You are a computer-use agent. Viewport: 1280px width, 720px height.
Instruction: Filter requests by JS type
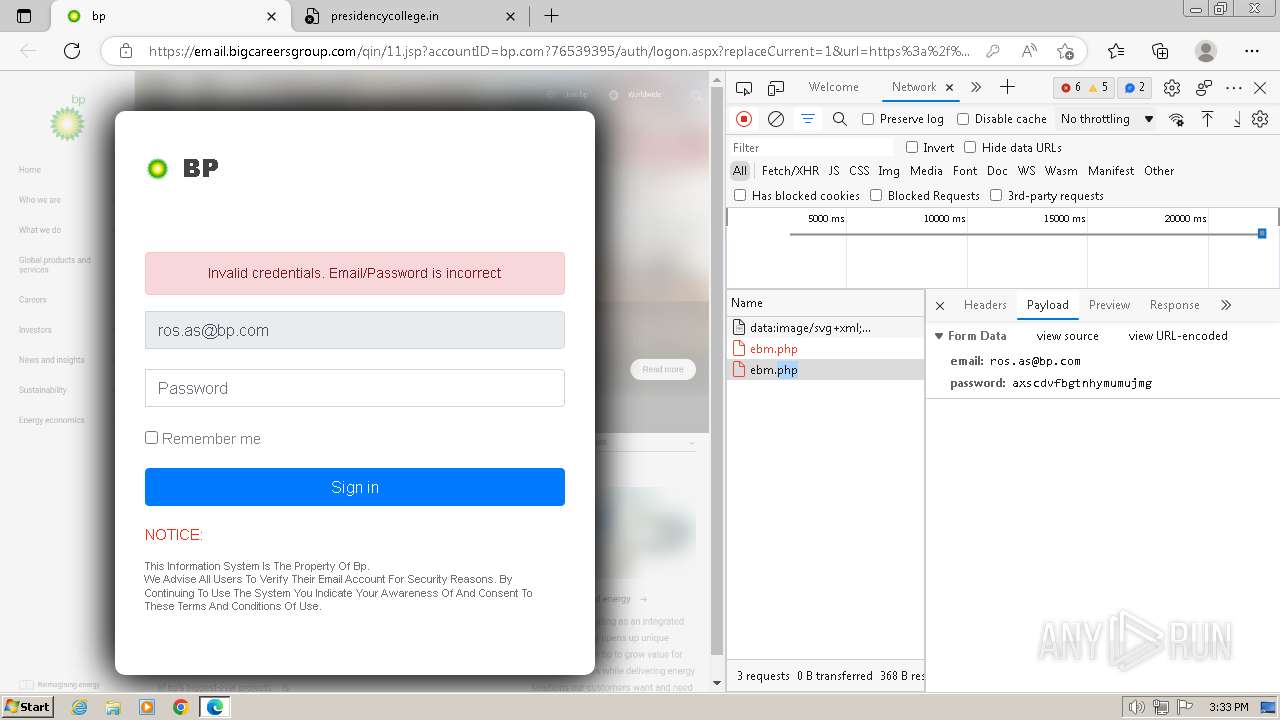834,171
